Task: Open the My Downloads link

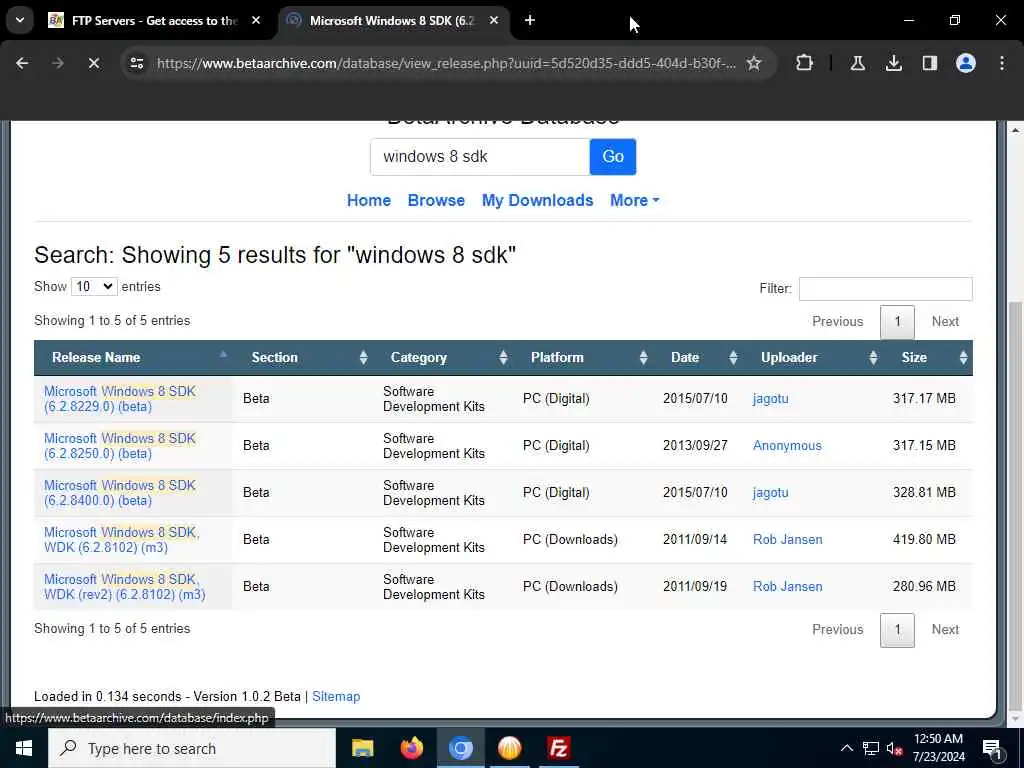Action: click(x=537, y=200)
